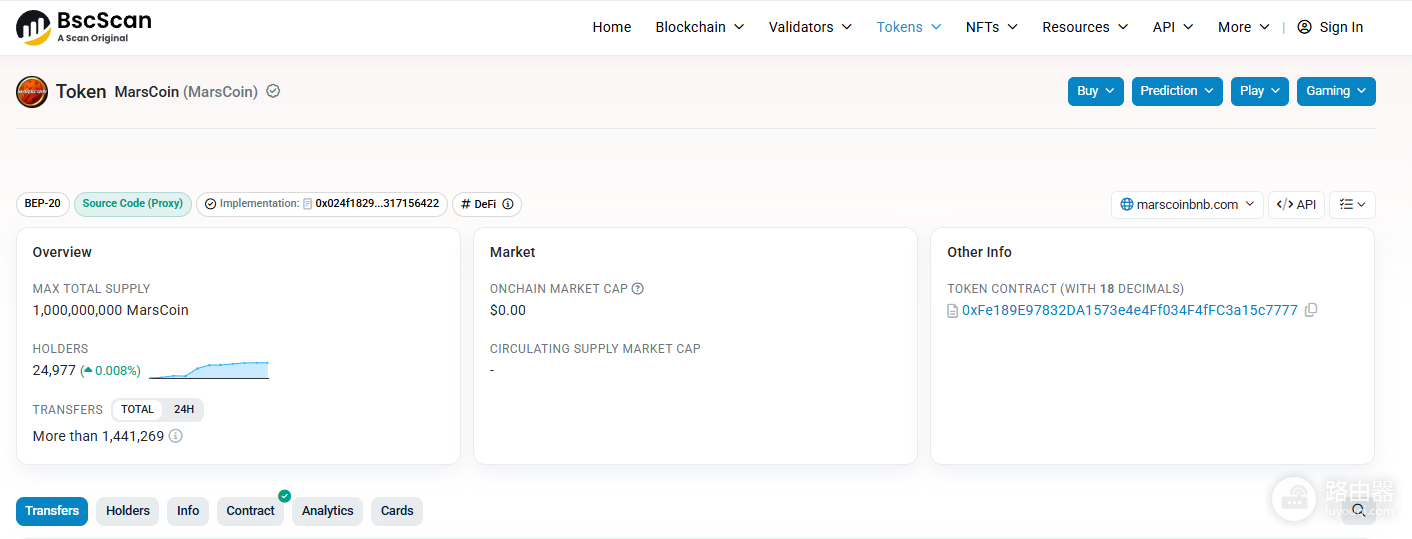Click the search icon at bottom right

[x=1359, y=510]
